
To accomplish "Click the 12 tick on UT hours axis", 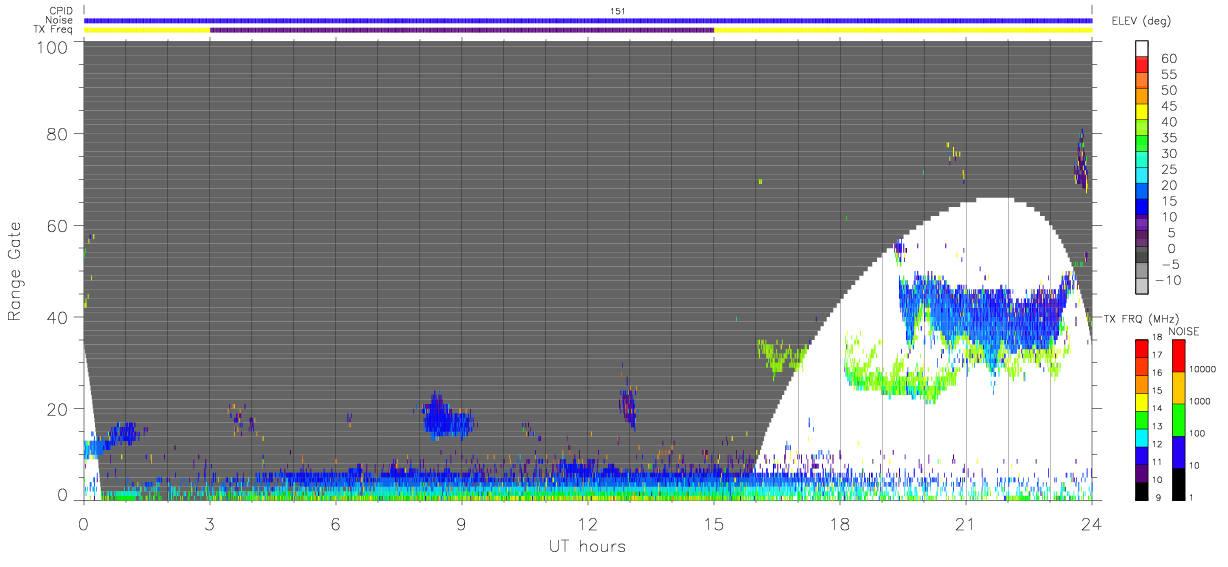I will tap(588, 522).
